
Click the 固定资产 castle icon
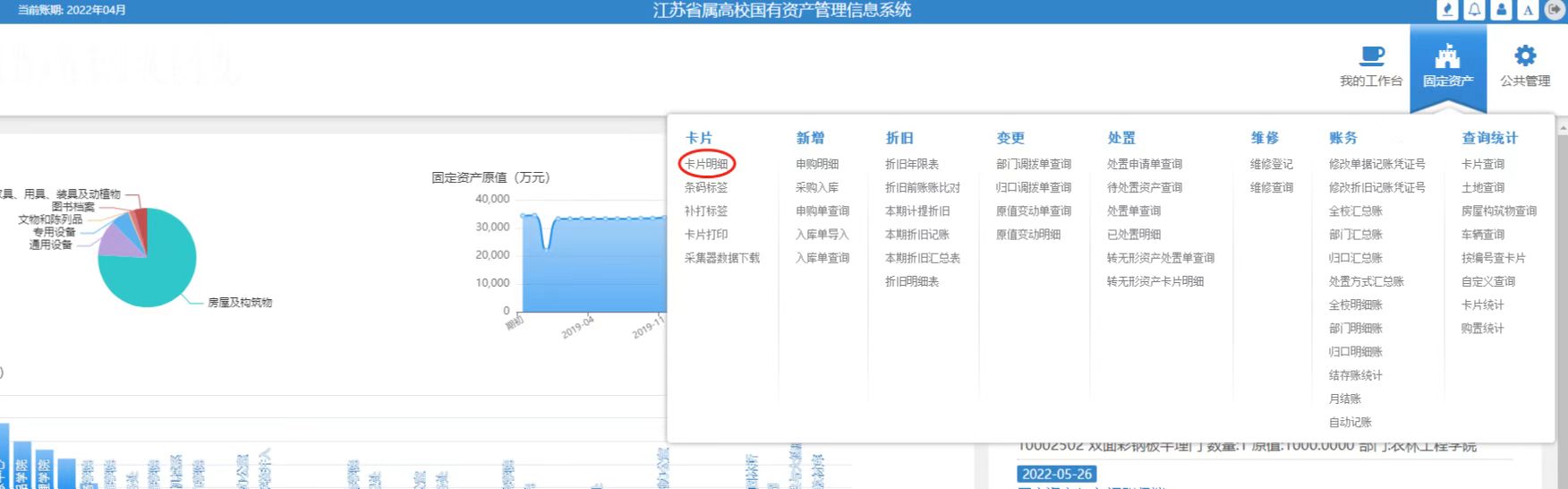1447,57
